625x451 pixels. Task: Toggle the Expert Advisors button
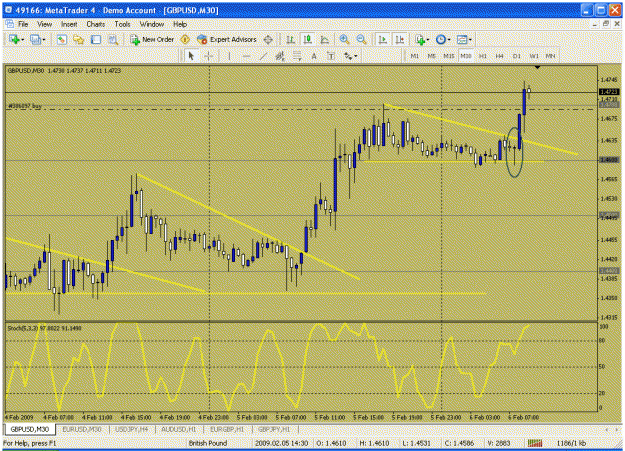tap(227, 39)
